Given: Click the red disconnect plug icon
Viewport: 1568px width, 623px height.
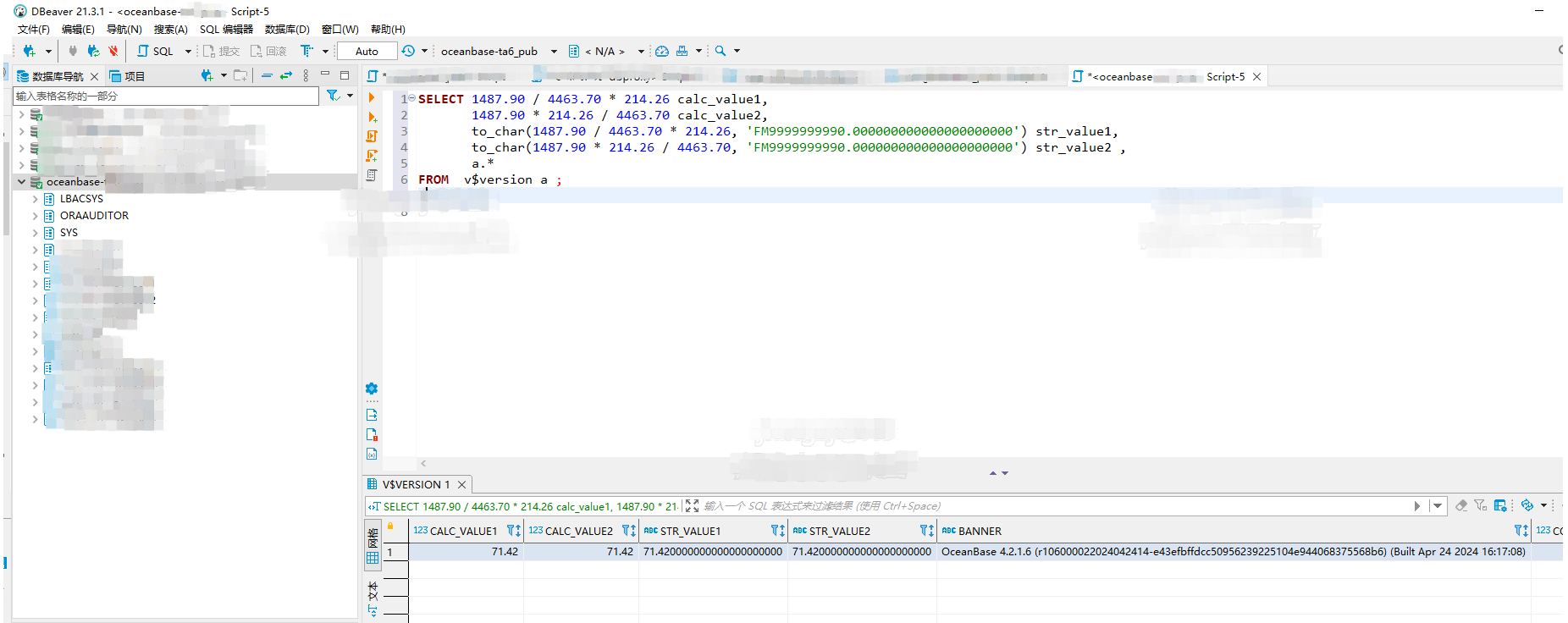Looking at the screenshot, I should point(113,51).
